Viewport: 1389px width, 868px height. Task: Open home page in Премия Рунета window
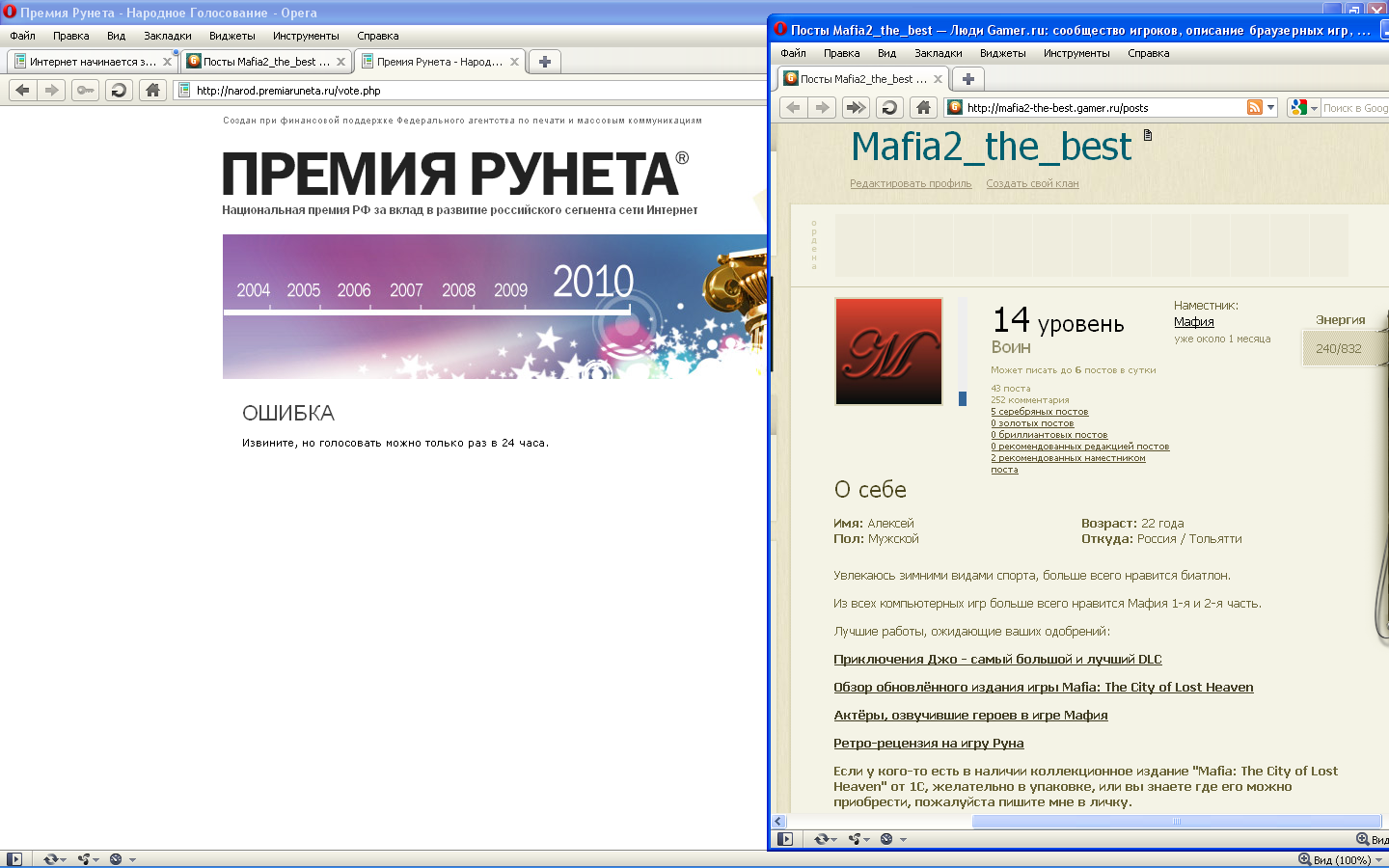[152, 90]
